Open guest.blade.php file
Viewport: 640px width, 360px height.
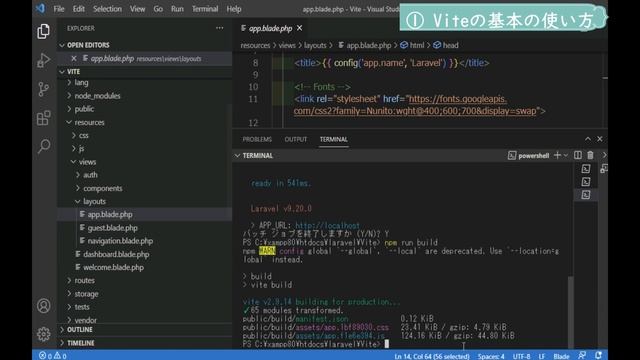coord(113,228)
